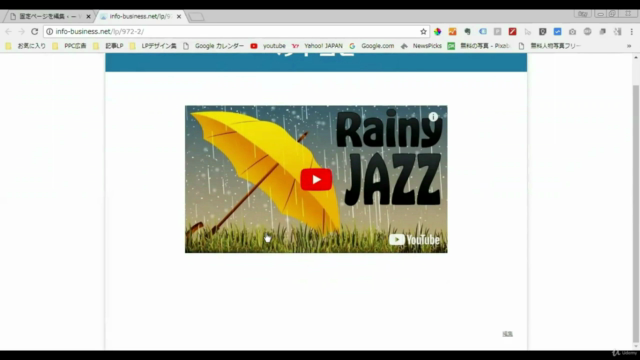Click the red pen extension icon
Viewport: 640px width, 360px height.
[x=512, y=31]
